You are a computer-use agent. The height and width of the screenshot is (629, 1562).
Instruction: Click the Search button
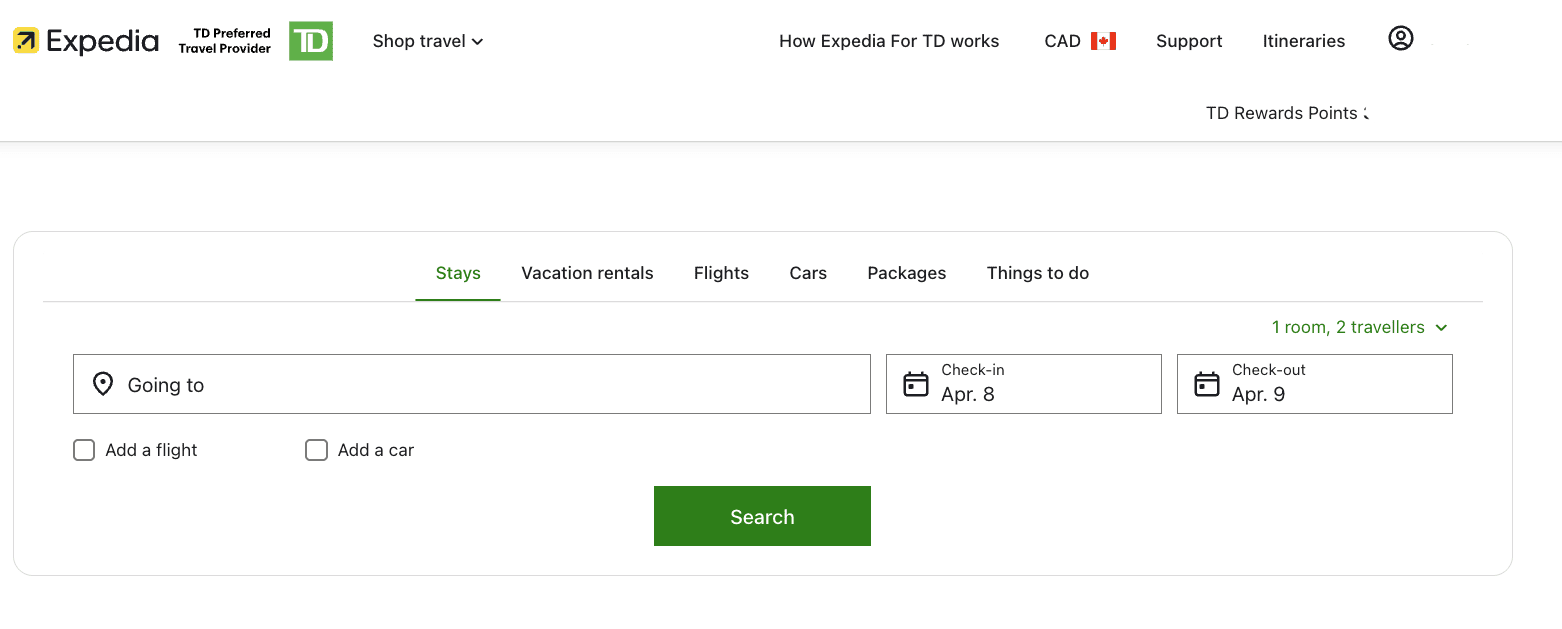tap(762, 516)
